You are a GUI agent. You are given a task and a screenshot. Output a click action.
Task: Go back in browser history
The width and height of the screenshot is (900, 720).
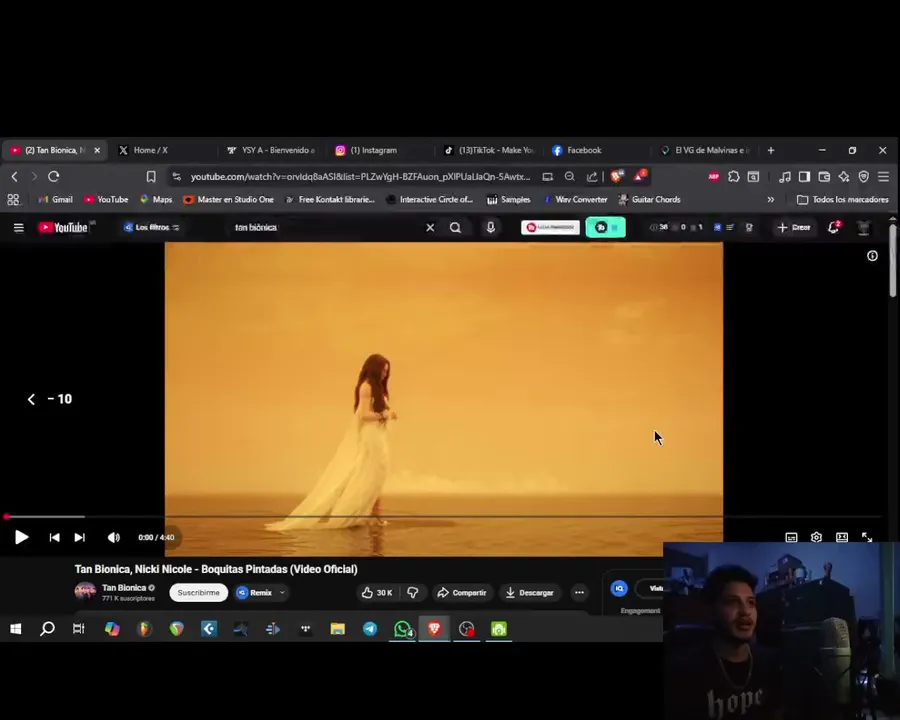(14, 177)
